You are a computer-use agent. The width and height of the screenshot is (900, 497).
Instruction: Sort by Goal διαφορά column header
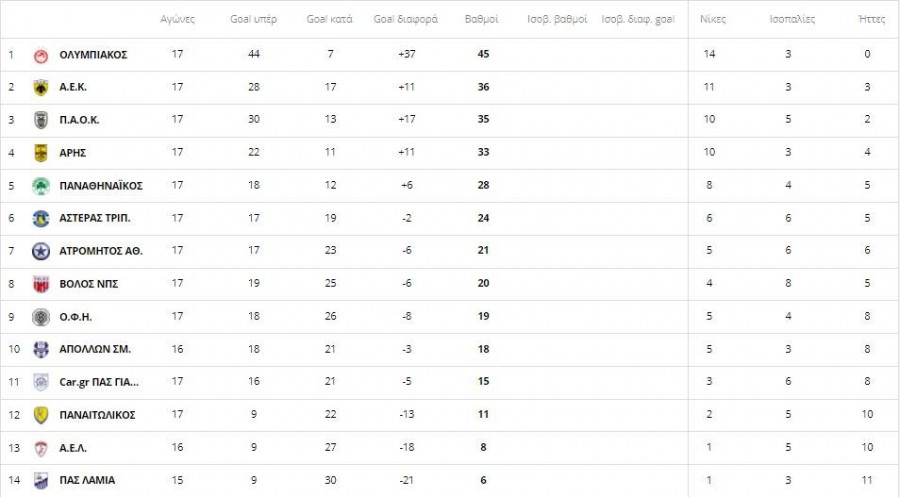406,19
